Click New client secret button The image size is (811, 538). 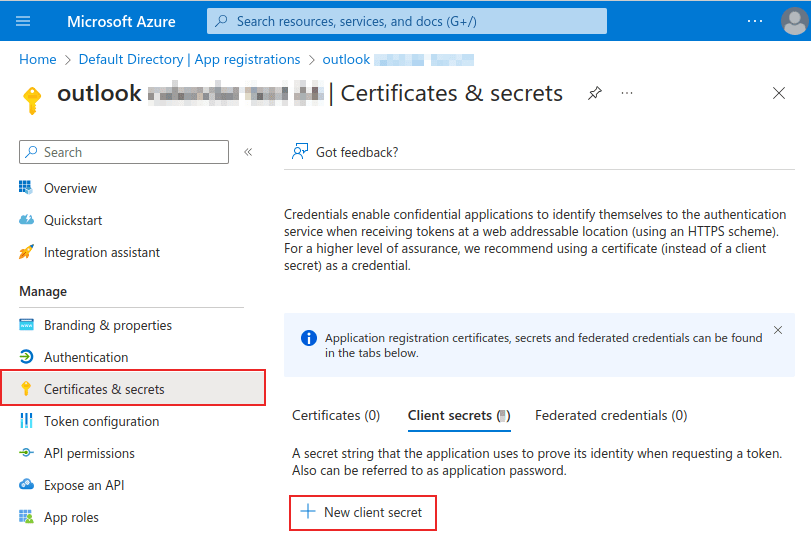[363, 512]
